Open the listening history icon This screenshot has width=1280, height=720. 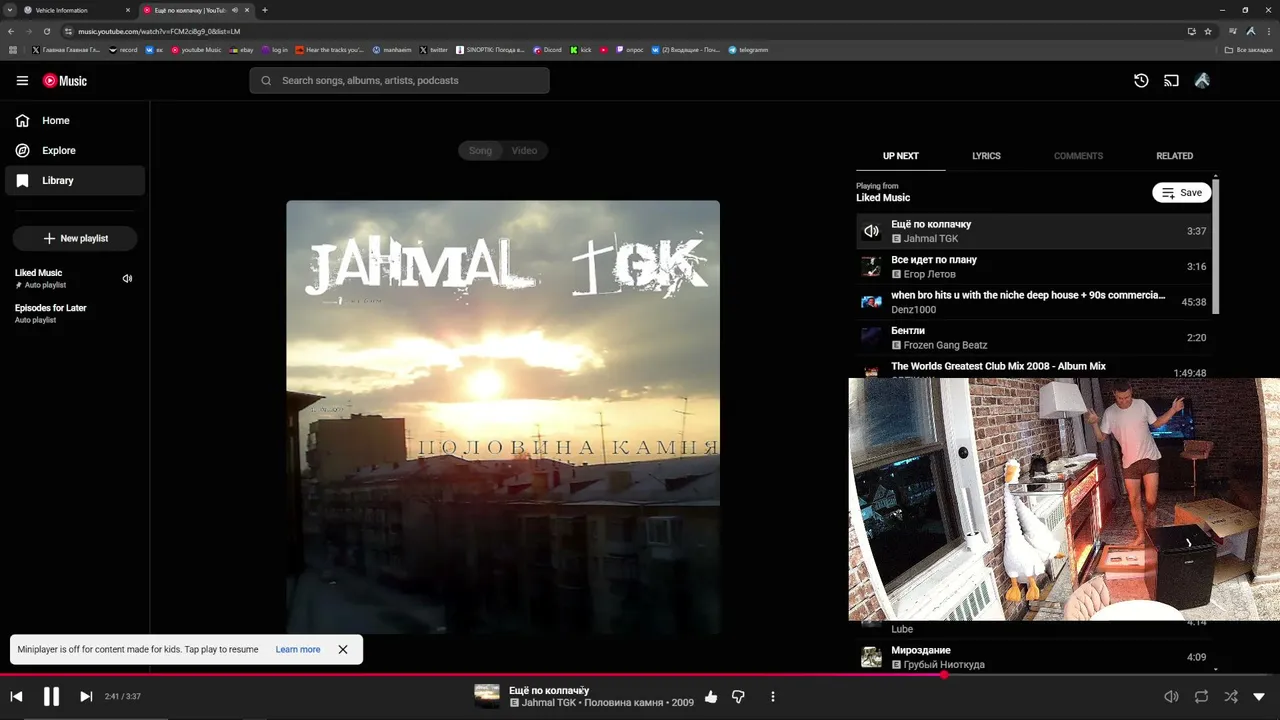[x=1141, y=81]
